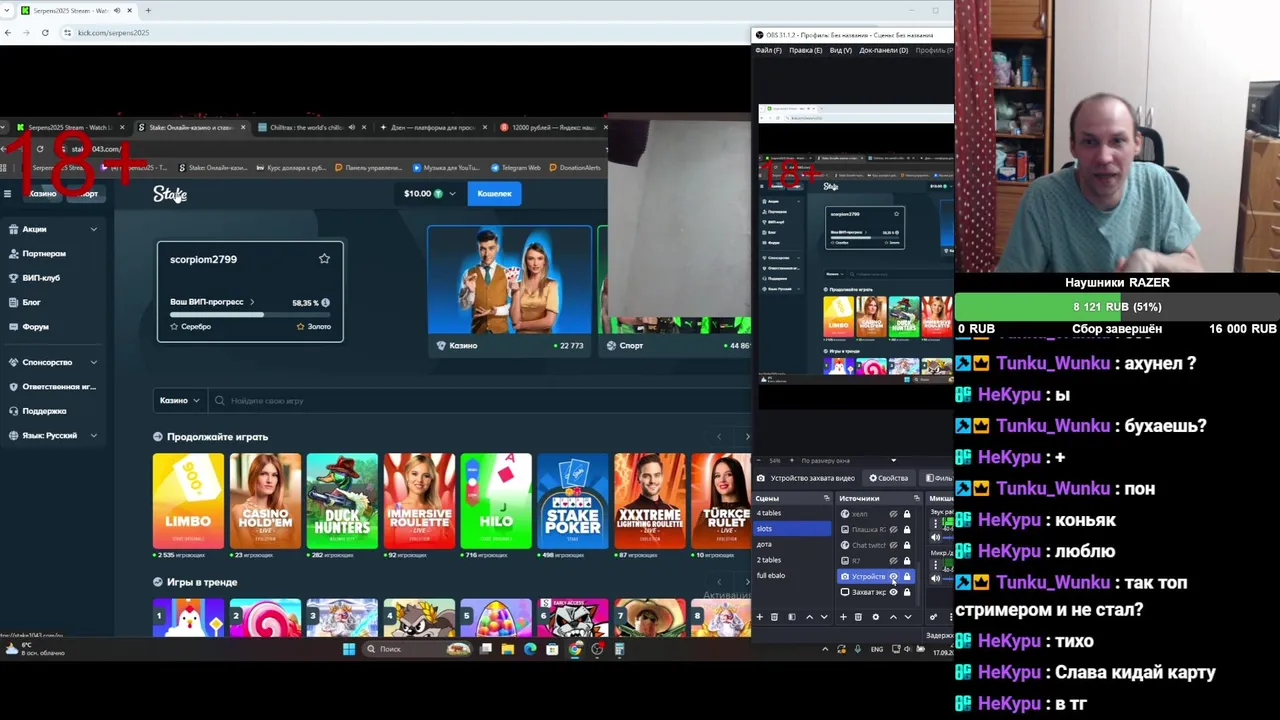The image size is (1280, 720).
Task: Open Microsoft Edge from the taskbar
Action: click(x=530, y=649)
